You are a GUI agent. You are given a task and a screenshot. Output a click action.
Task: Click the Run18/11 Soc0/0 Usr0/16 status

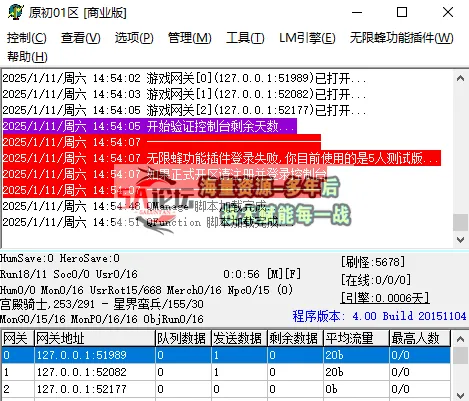coord(69,274)
